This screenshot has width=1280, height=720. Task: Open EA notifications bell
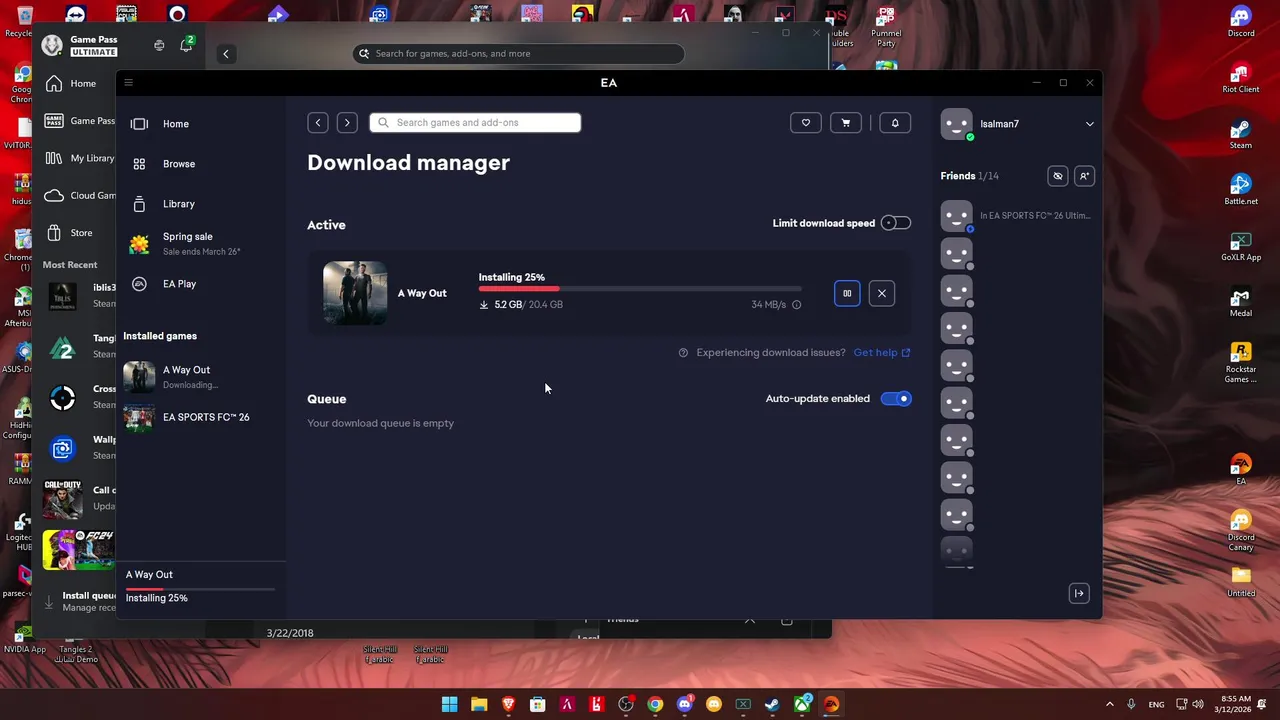point(895,123)
